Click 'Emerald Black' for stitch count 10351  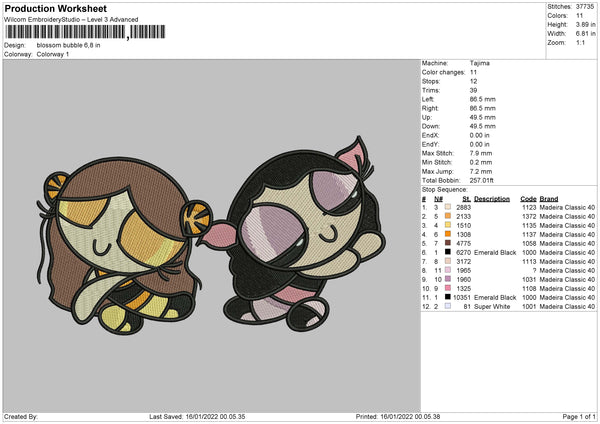point(495,297)
